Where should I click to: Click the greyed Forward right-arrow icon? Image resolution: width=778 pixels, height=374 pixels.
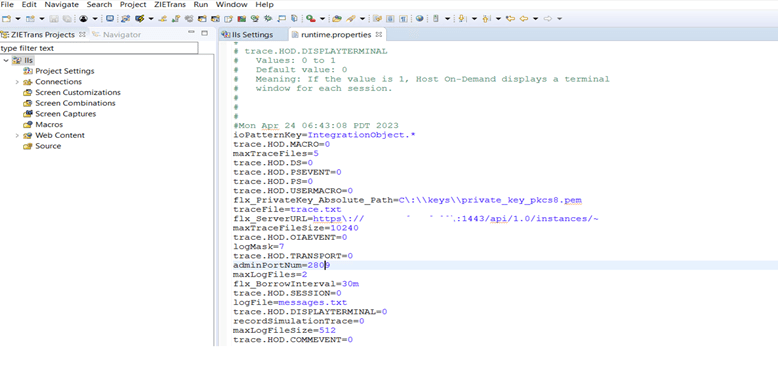point(547,19)
